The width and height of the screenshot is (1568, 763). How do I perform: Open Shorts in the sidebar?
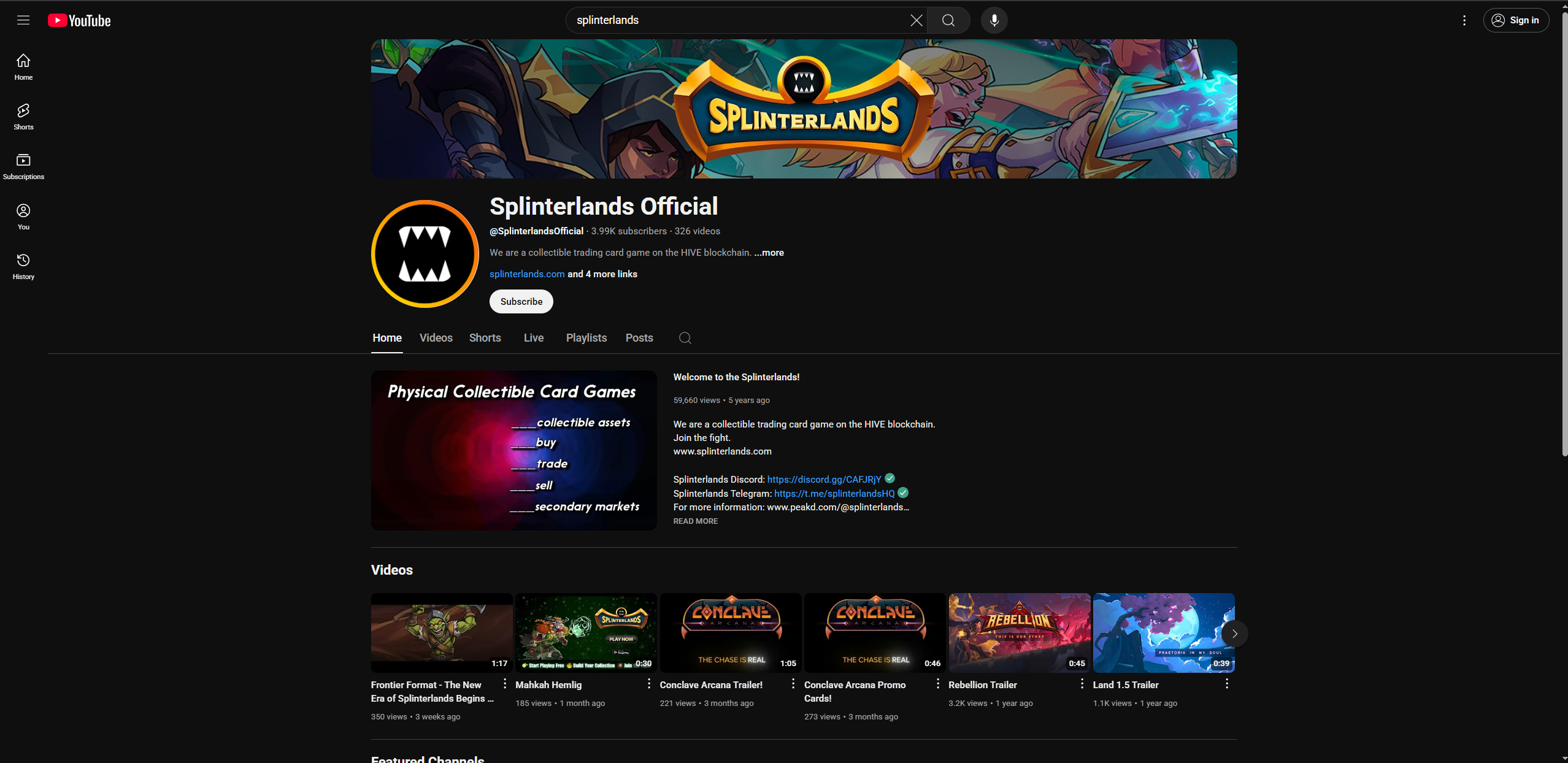23,117
